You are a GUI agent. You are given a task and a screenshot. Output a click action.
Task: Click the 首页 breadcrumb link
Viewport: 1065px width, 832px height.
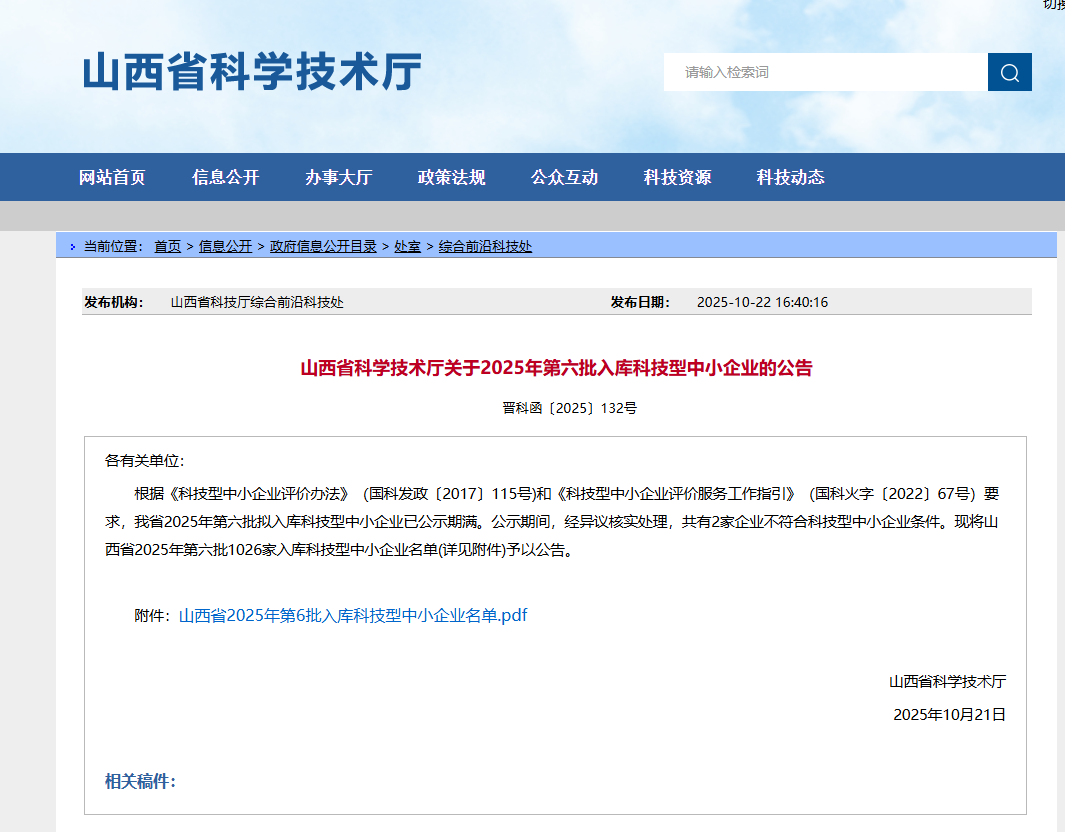tap(167, 246)
